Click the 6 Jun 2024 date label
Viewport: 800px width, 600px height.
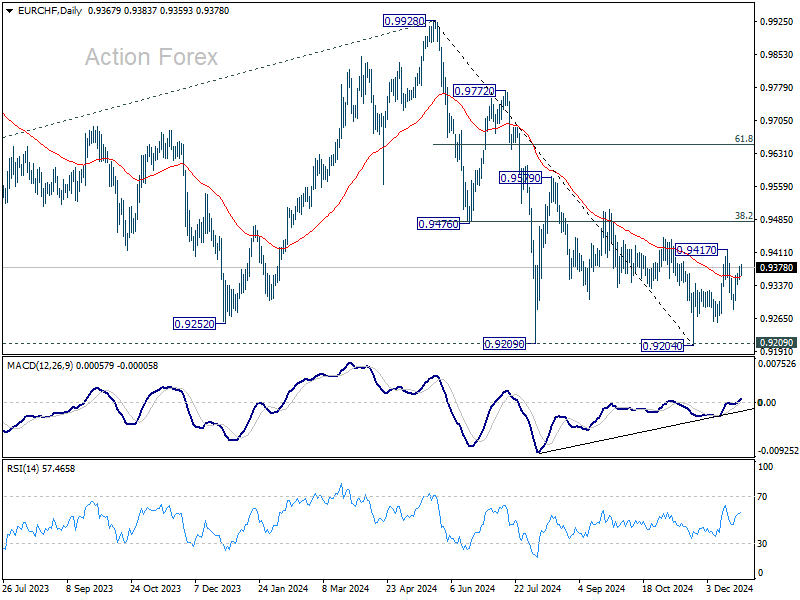(472, 589)
